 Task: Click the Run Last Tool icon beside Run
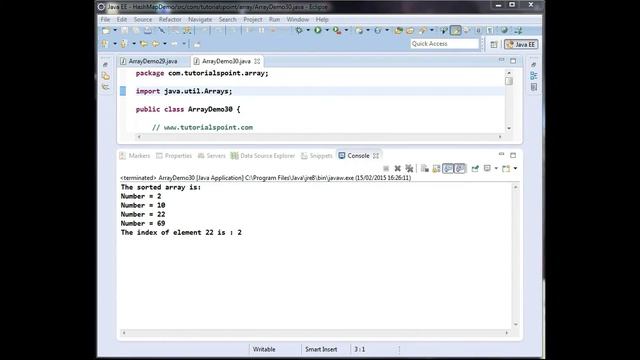[337, 31]
